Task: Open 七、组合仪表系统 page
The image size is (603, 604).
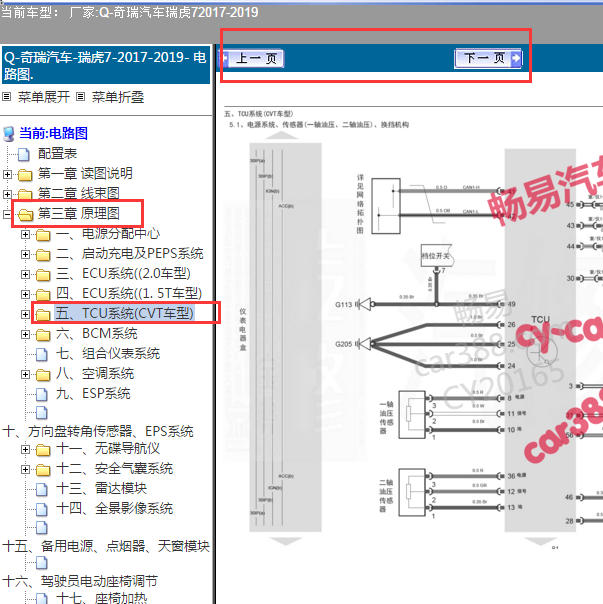Action: coord(108,354)
